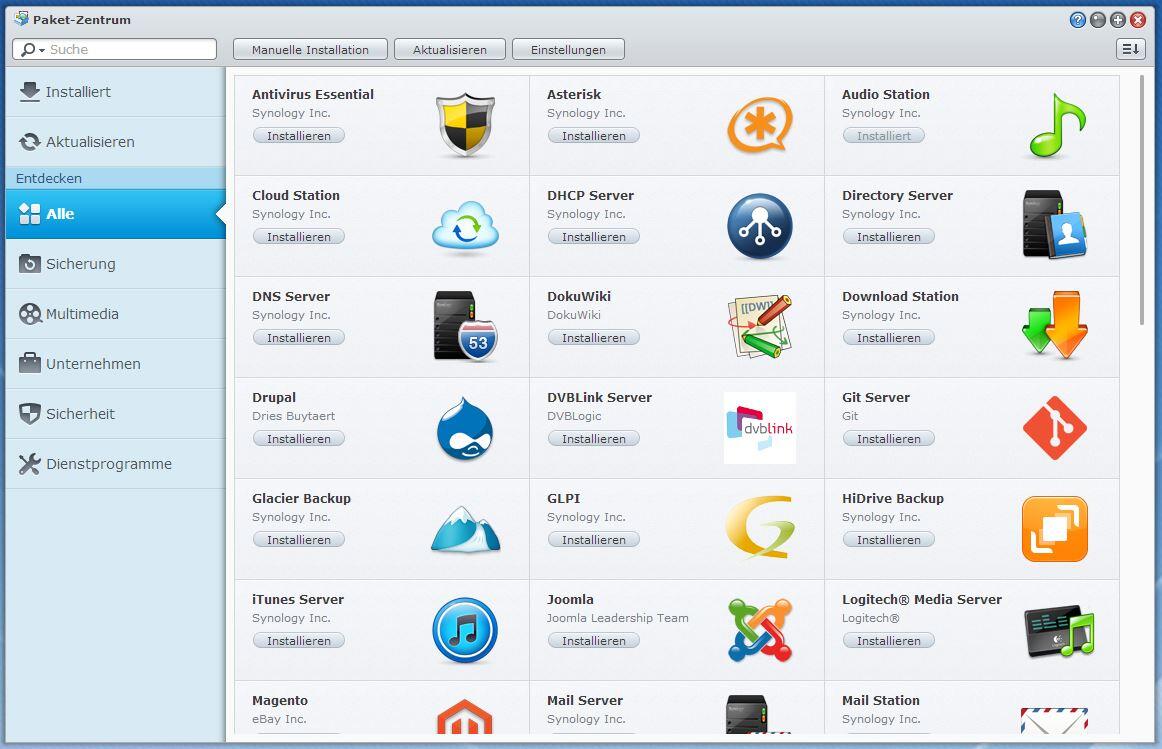Click the Logitech Media Server icon
The width and height of the screenshot is (1162, 749).
(1058, 630)
